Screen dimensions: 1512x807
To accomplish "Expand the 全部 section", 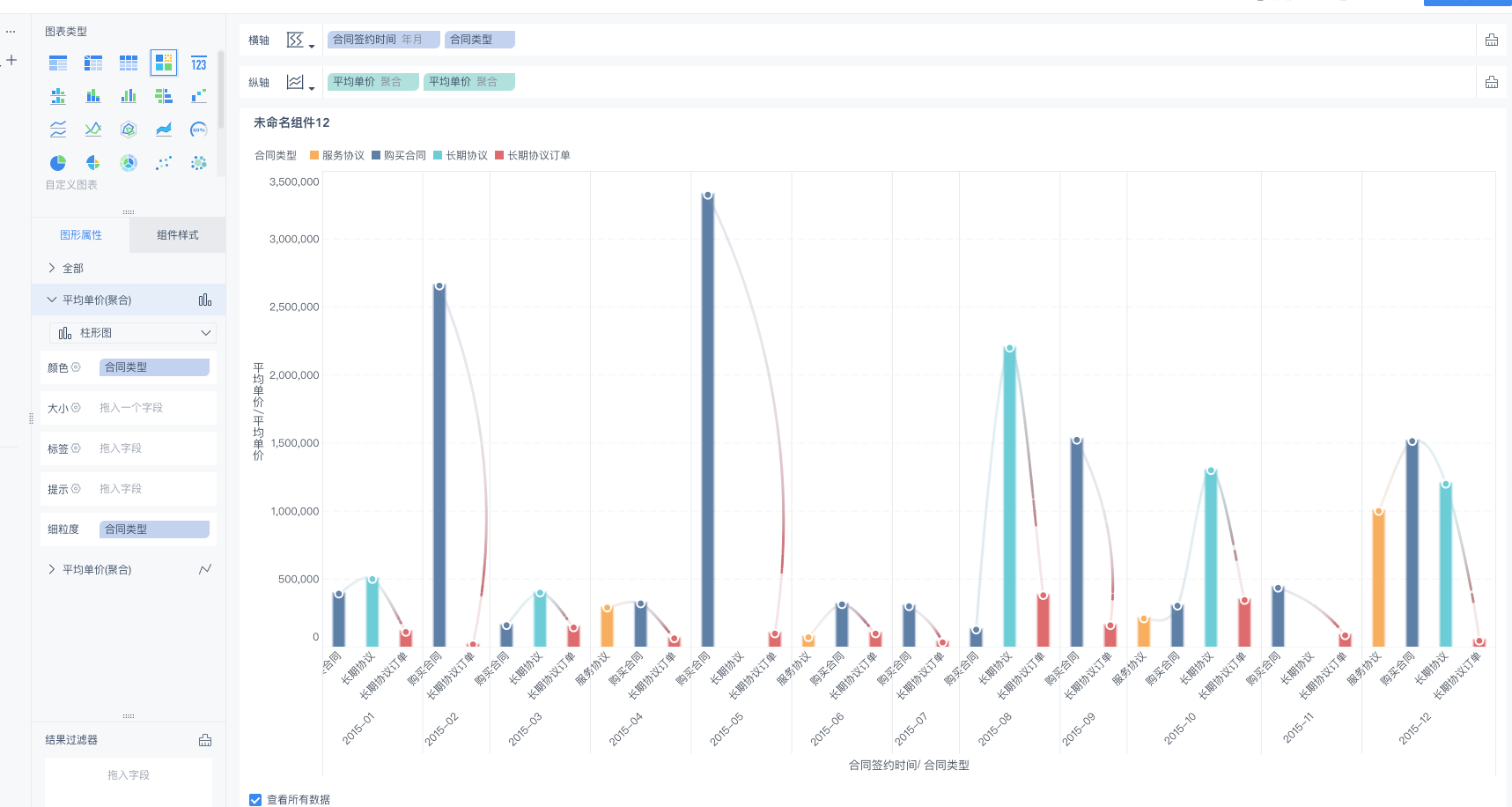I will pos(52,268).
